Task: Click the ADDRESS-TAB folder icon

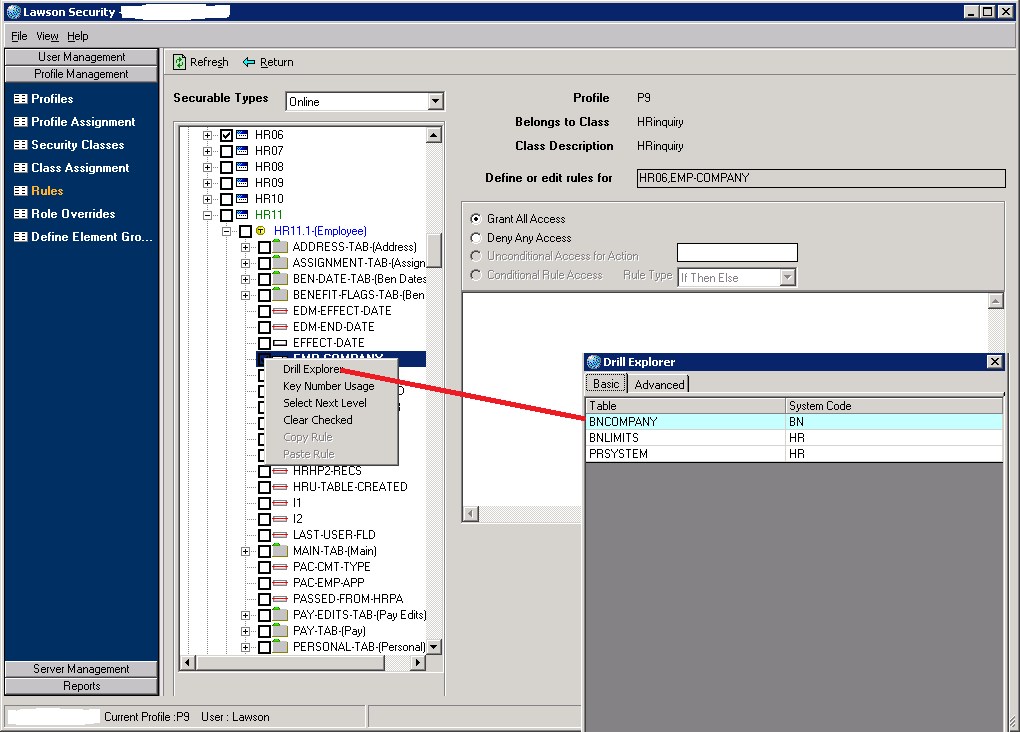Action: (x=280, y=246)
